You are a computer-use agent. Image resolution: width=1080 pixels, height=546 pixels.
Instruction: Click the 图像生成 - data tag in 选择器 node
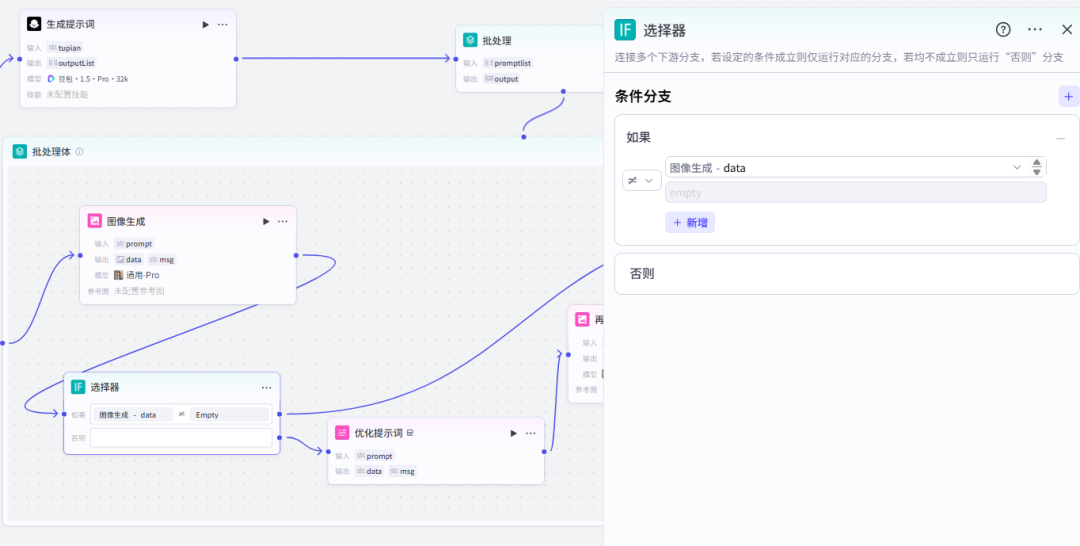pos(132,414)
